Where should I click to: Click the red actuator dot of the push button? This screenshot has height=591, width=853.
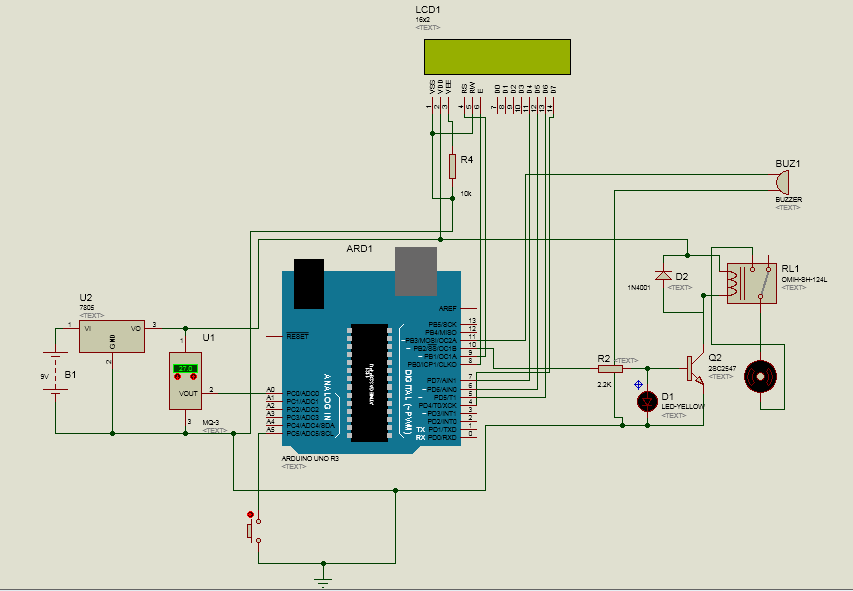250,514
